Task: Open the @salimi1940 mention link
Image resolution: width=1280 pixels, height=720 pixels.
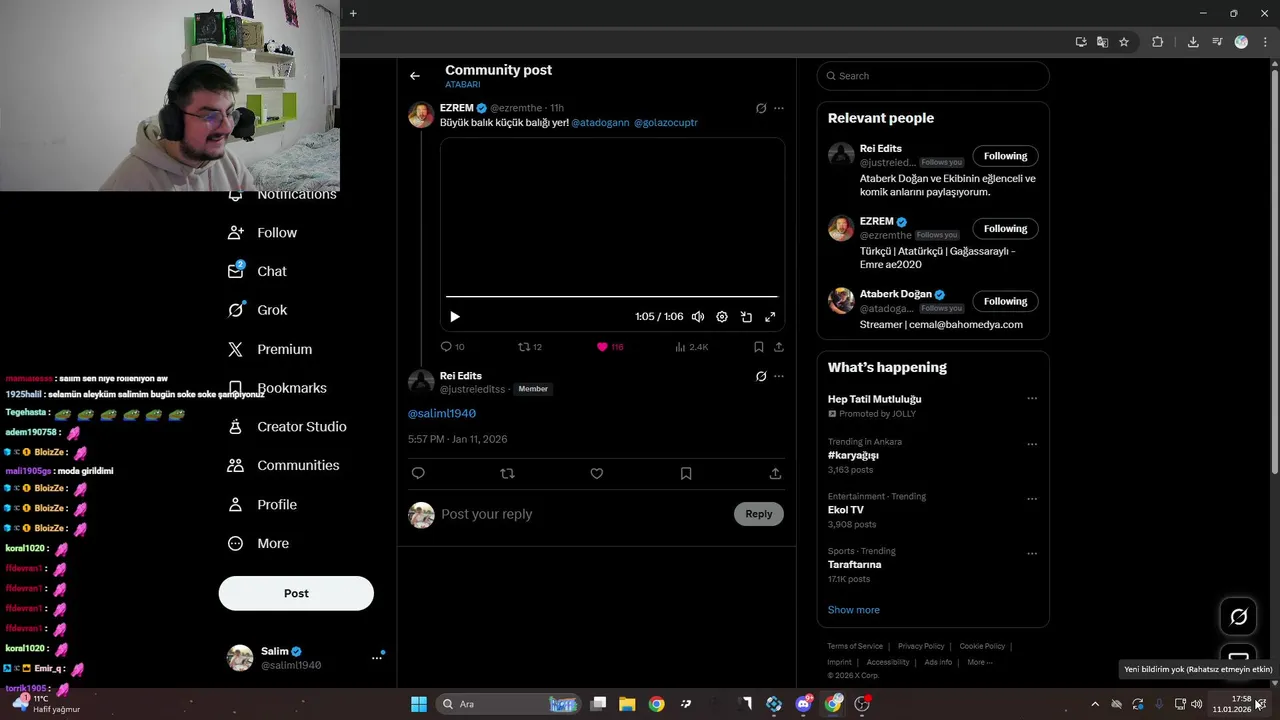Action: tap(442, 413)
